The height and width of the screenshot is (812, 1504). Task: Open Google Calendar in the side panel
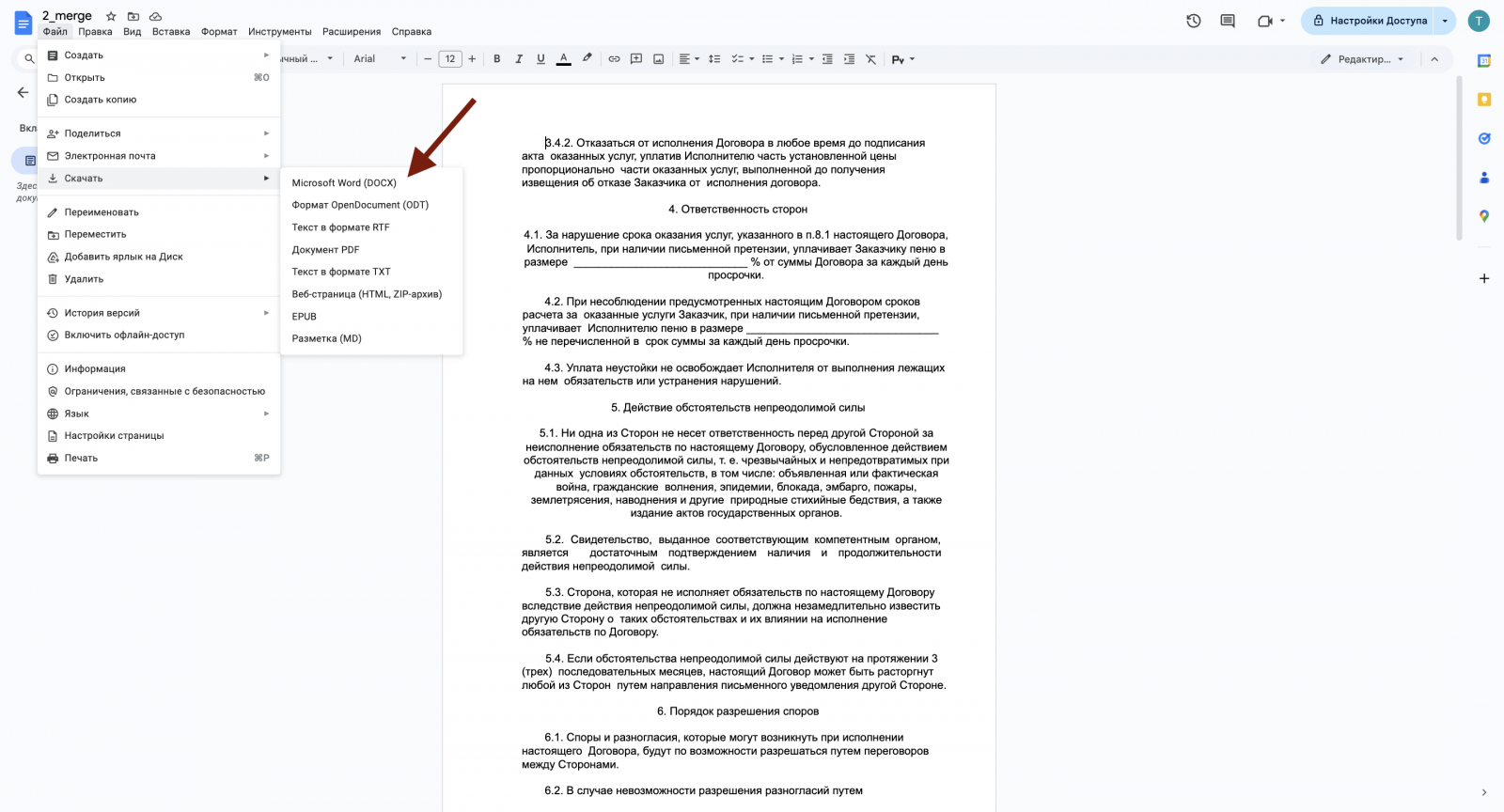tap(1484, 61)
